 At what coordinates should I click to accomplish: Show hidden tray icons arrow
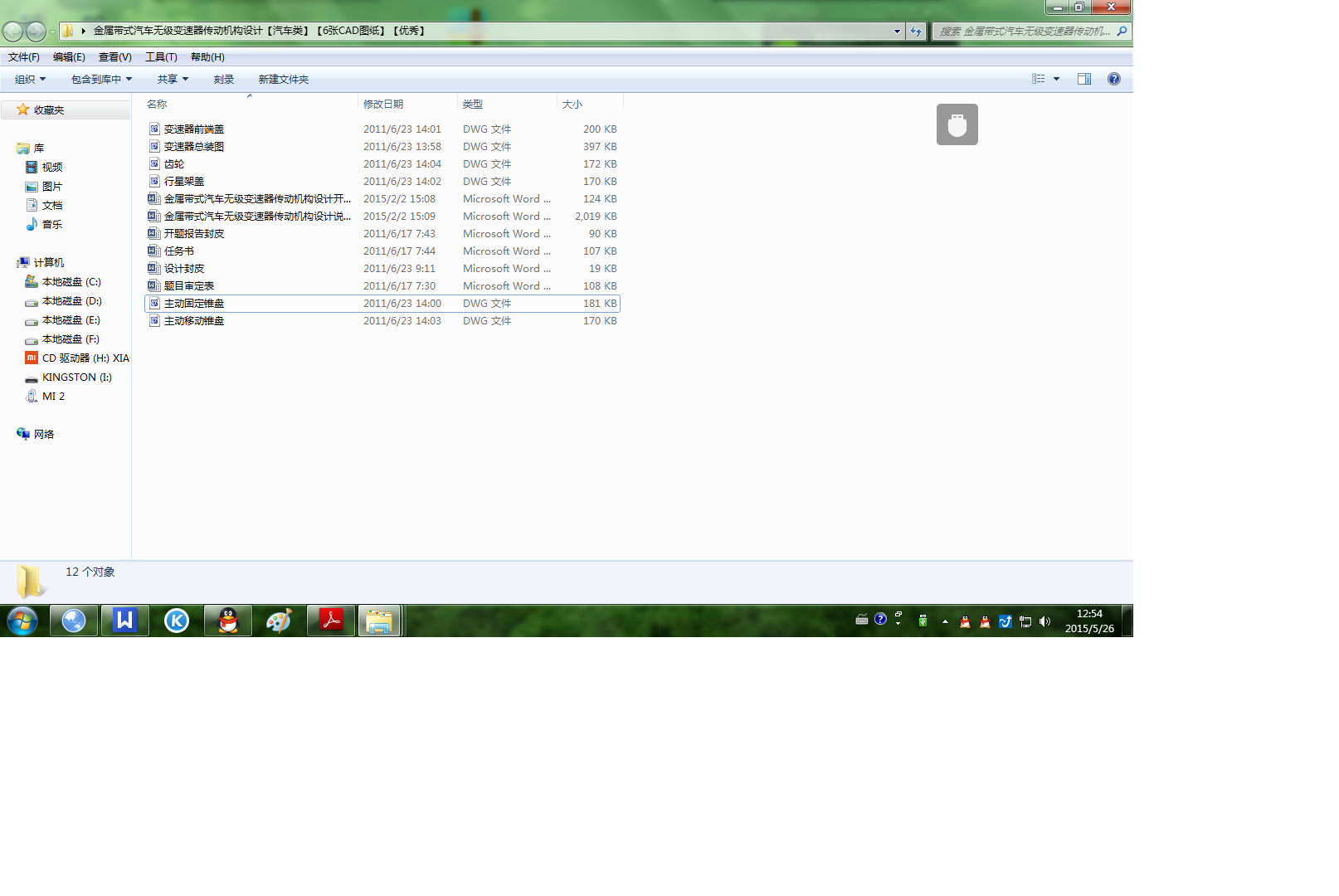(x=945, y=621)
